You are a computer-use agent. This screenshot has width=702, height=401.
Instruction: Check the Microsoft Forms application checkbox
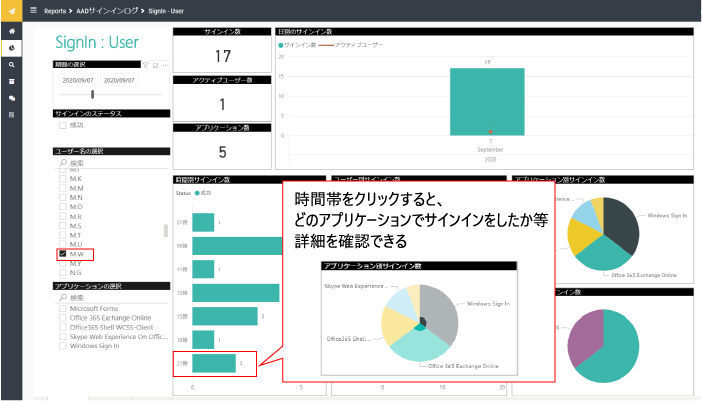point(63,309)
